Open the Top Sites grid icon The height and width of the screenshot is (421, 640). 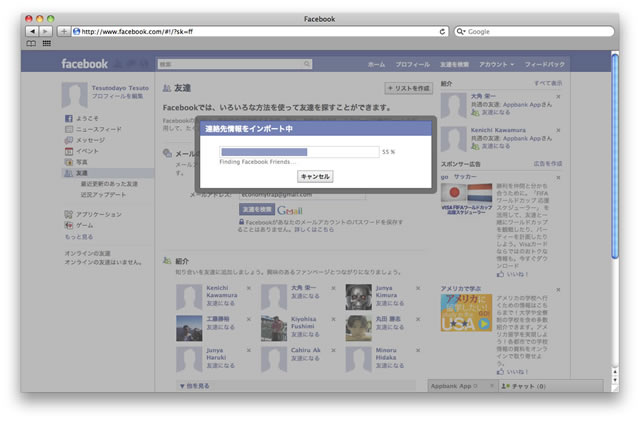(x=47, y=43)
